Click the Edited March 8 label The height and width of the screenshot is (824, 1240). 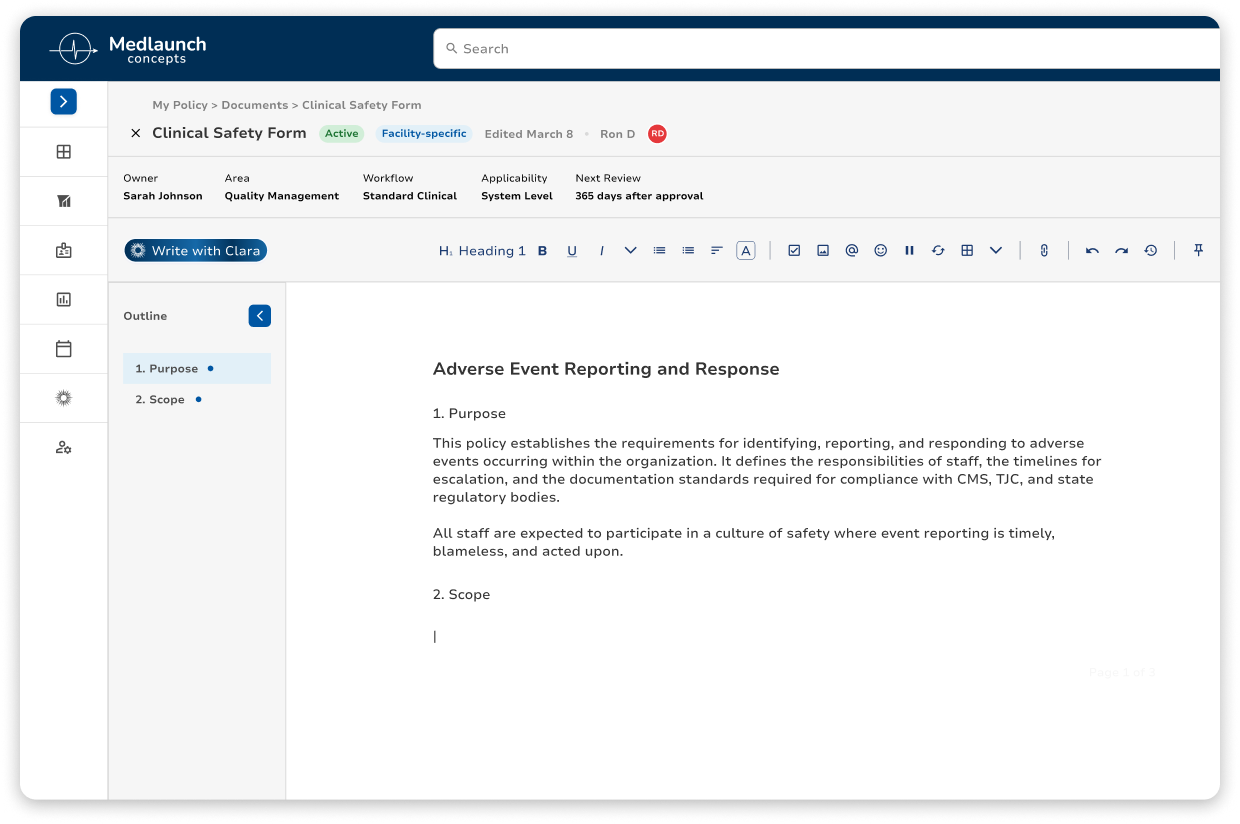click(x=529, y=134)
